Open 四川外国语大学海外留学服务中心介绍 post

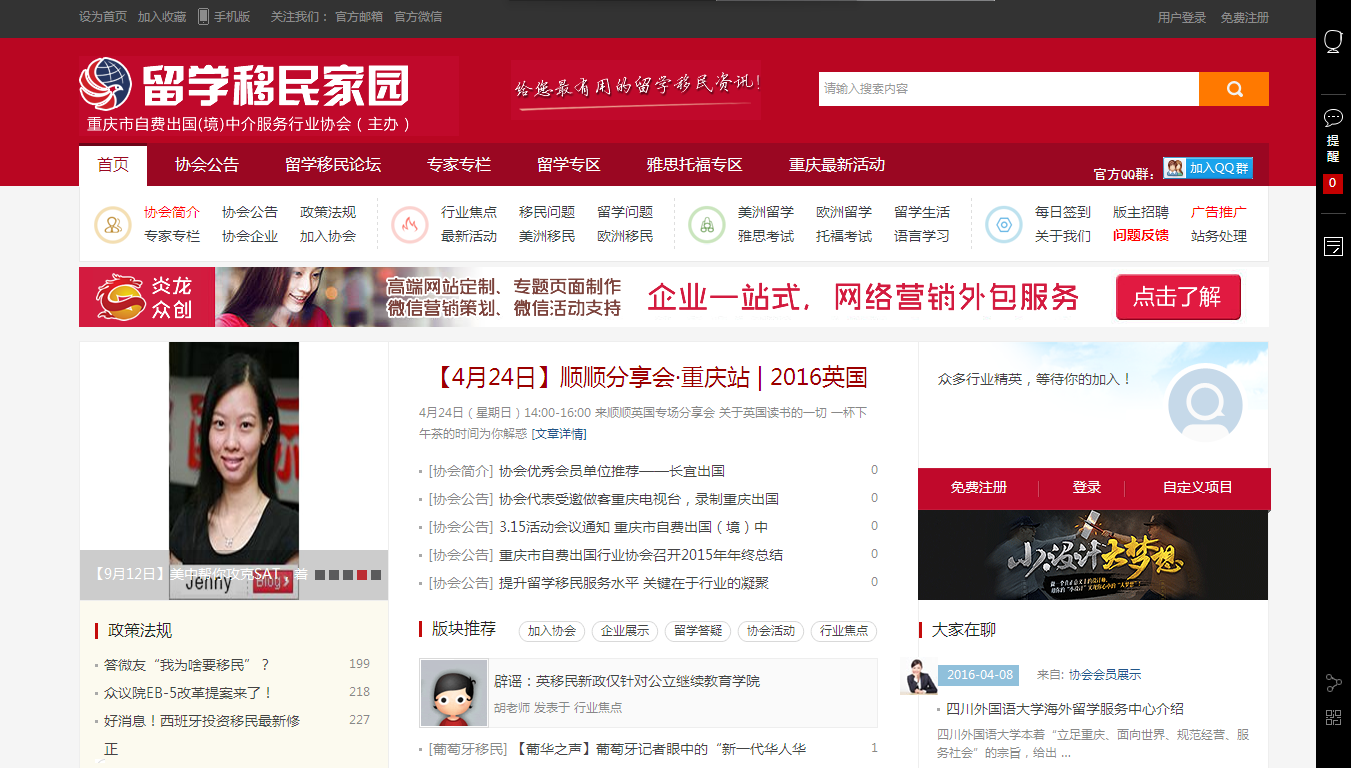pos(1065,709)
